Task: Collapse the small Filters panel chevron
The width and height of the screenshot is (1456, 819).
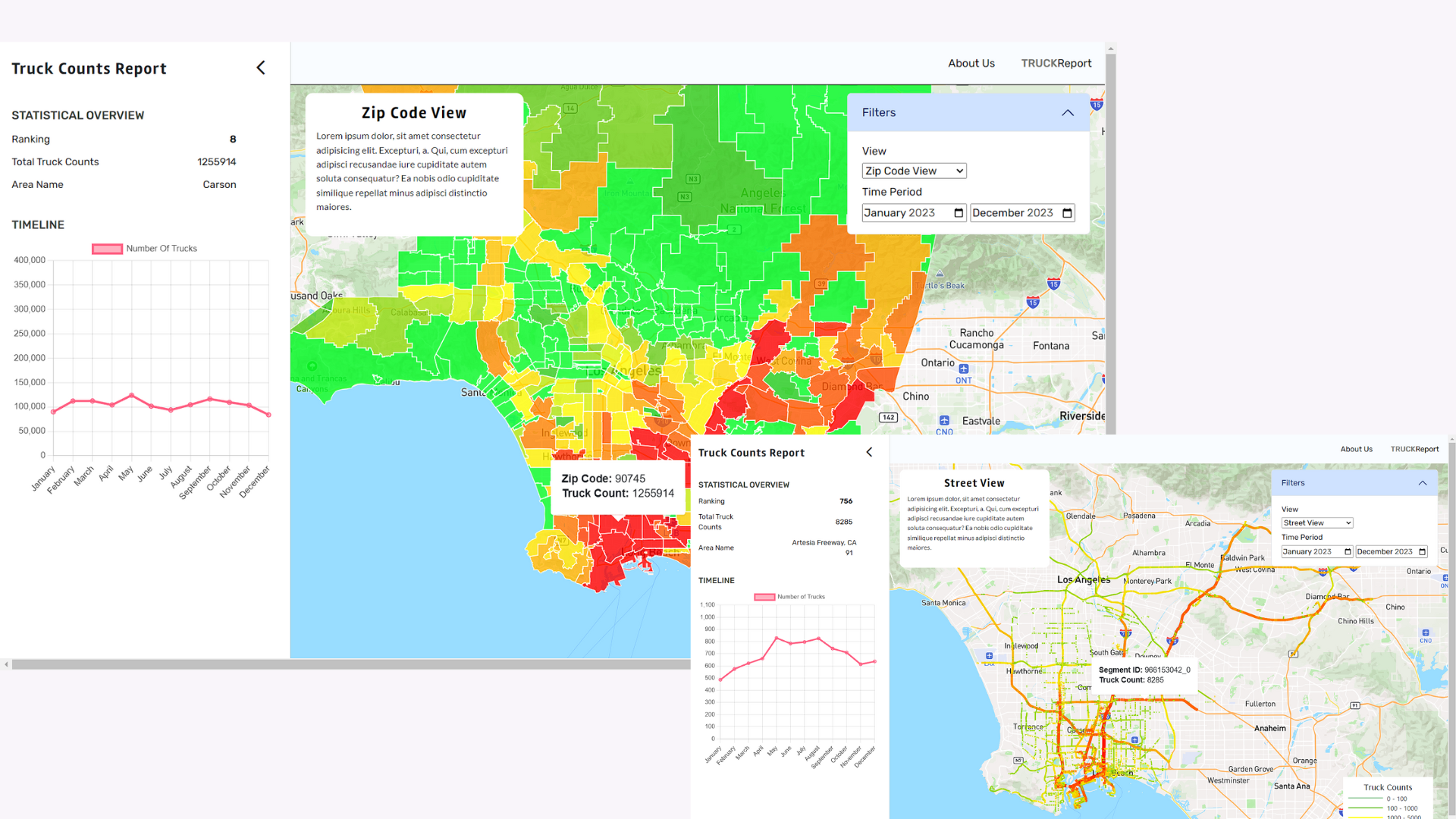Action: click(1423, 483)
